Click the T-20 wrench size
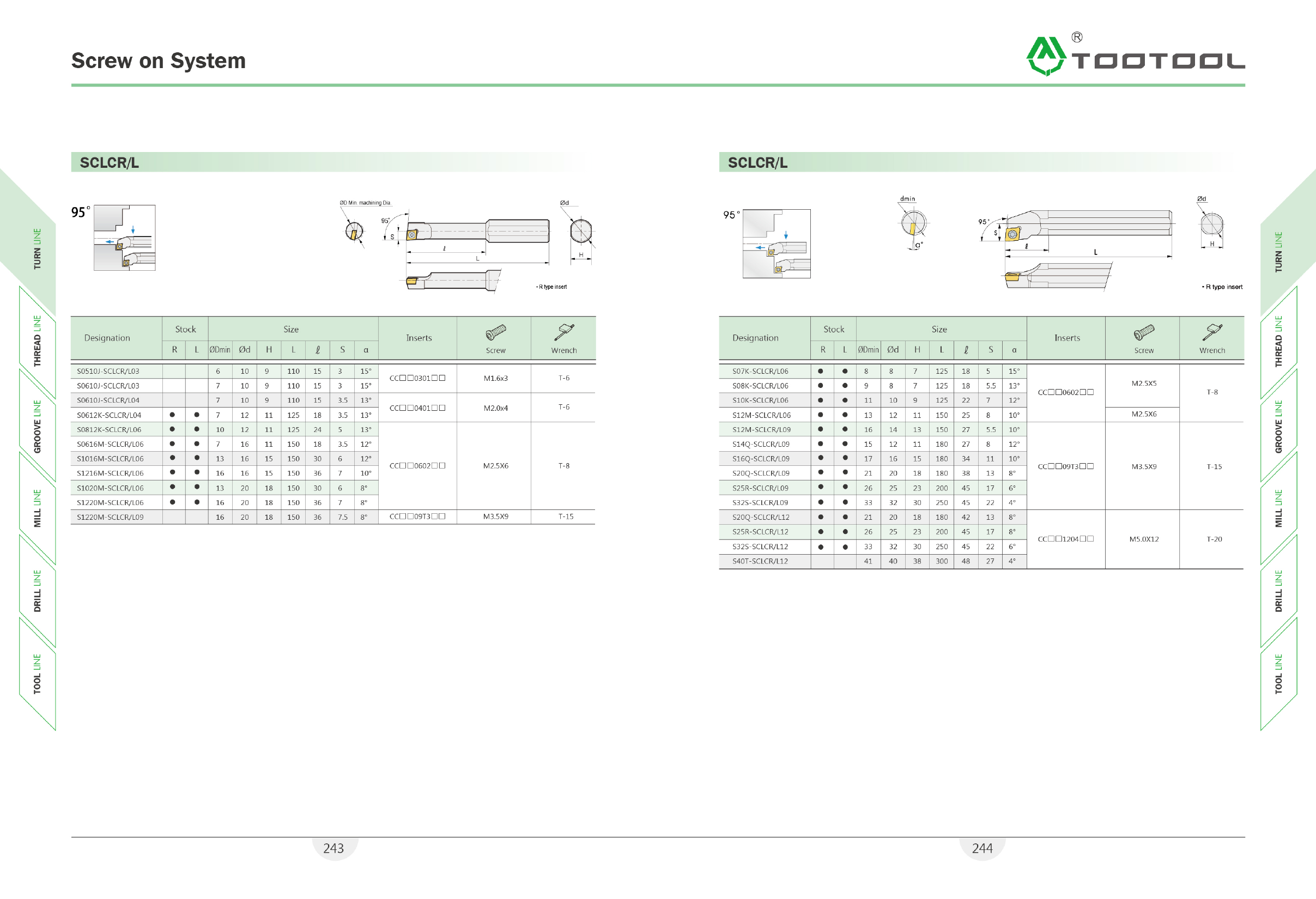This screenshot has height=899, width=1316. (1214, 539)
